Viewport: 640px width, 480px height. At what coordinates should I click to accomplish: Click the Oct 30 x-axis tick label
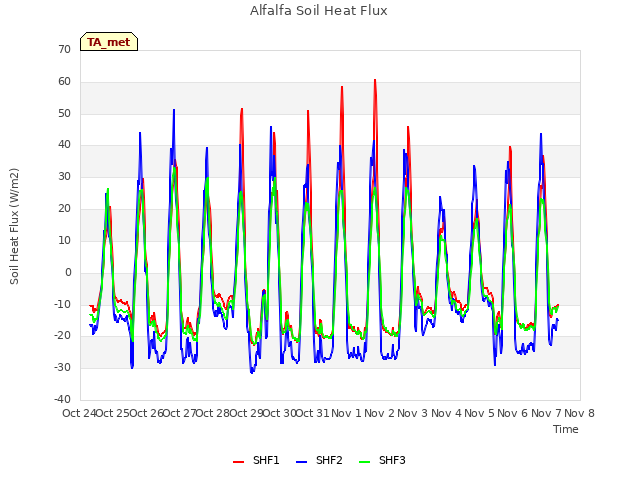279,413
